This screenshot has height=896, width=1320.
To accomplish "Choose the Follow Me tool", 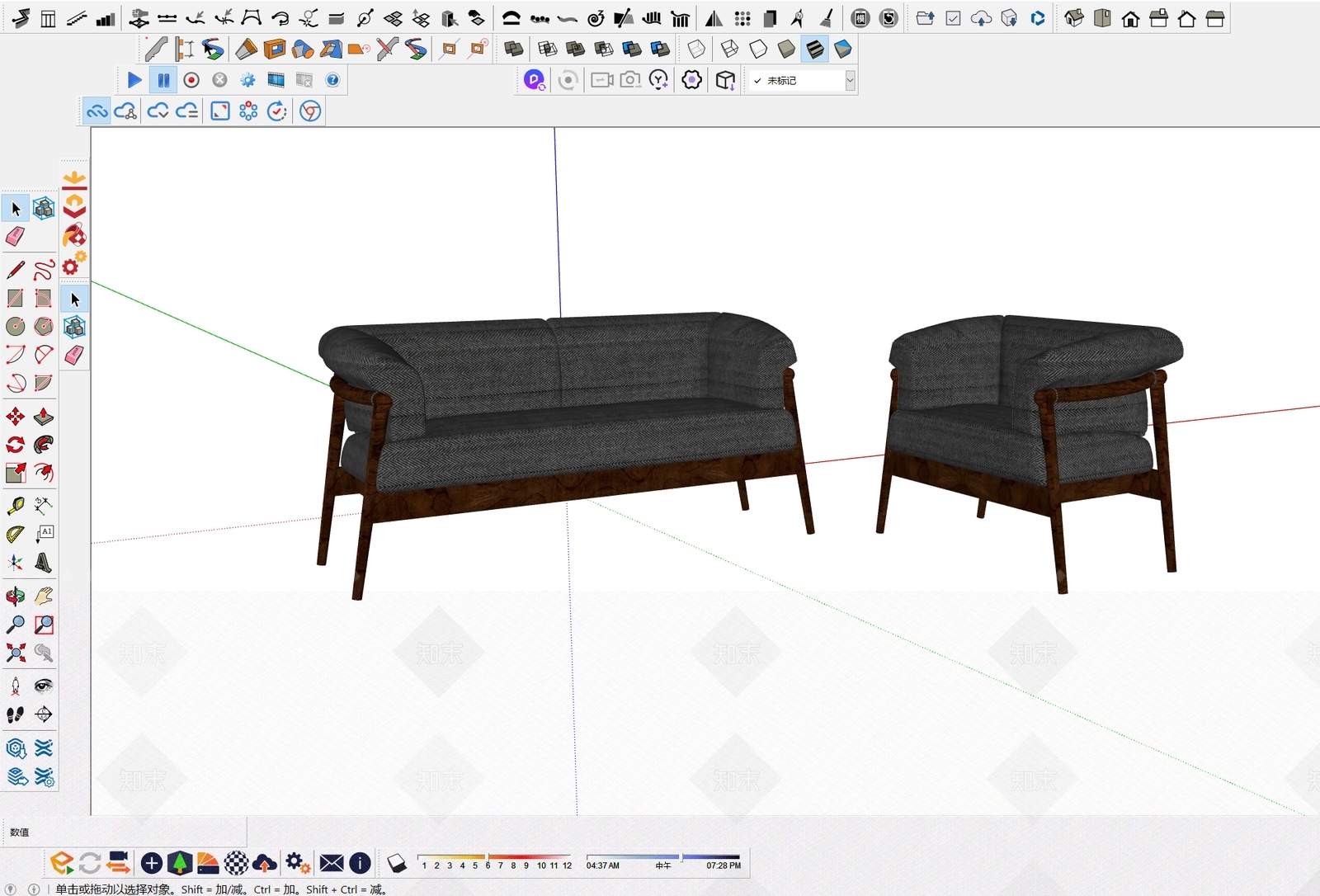I will (44, 445).
